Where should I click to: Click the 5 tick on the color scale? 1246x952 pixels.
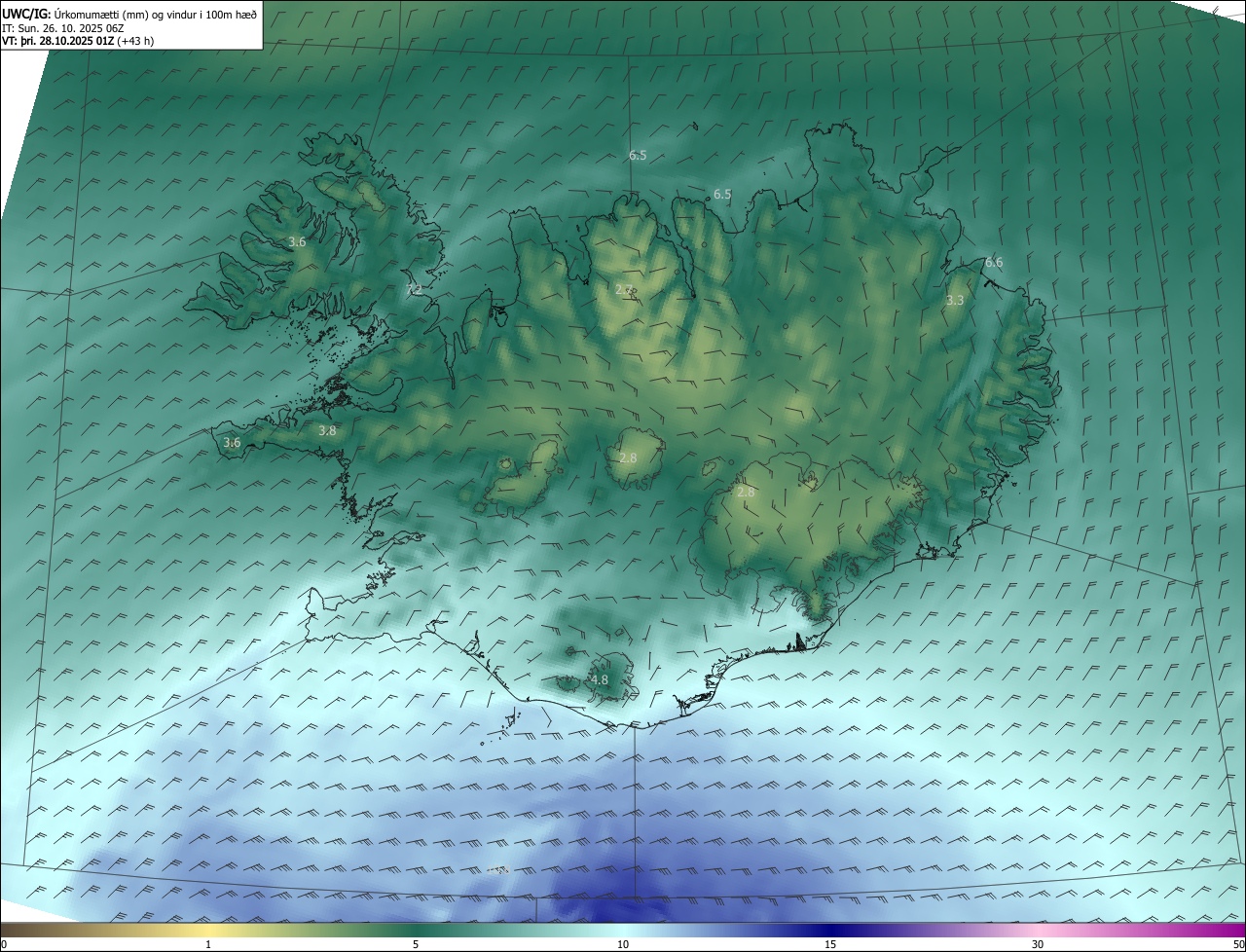[x=416, y=944]
